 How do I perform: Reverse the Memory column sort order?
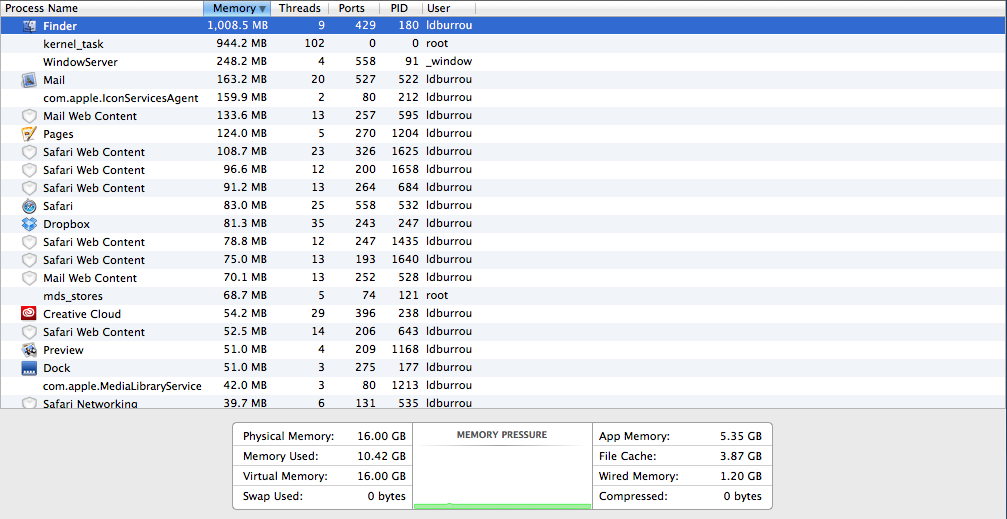click(237, 8)
